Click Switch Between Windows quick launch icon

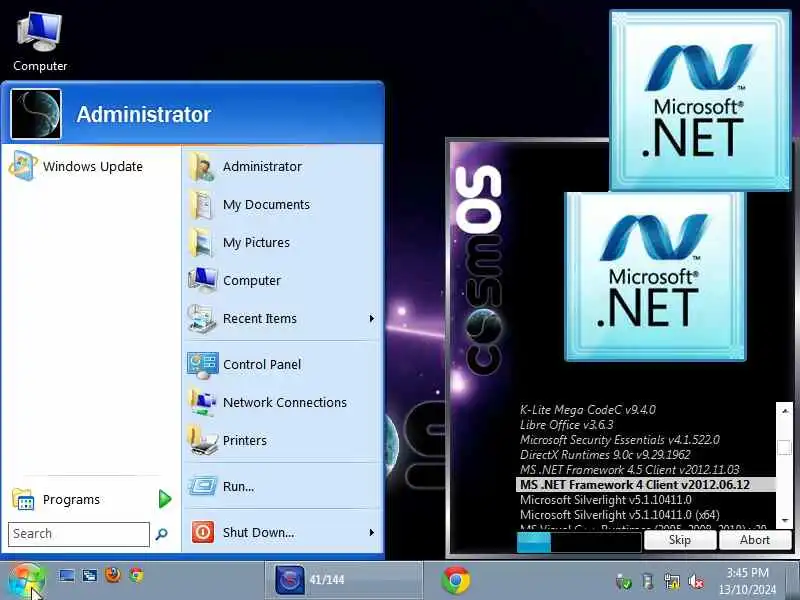tap(90, 576)
